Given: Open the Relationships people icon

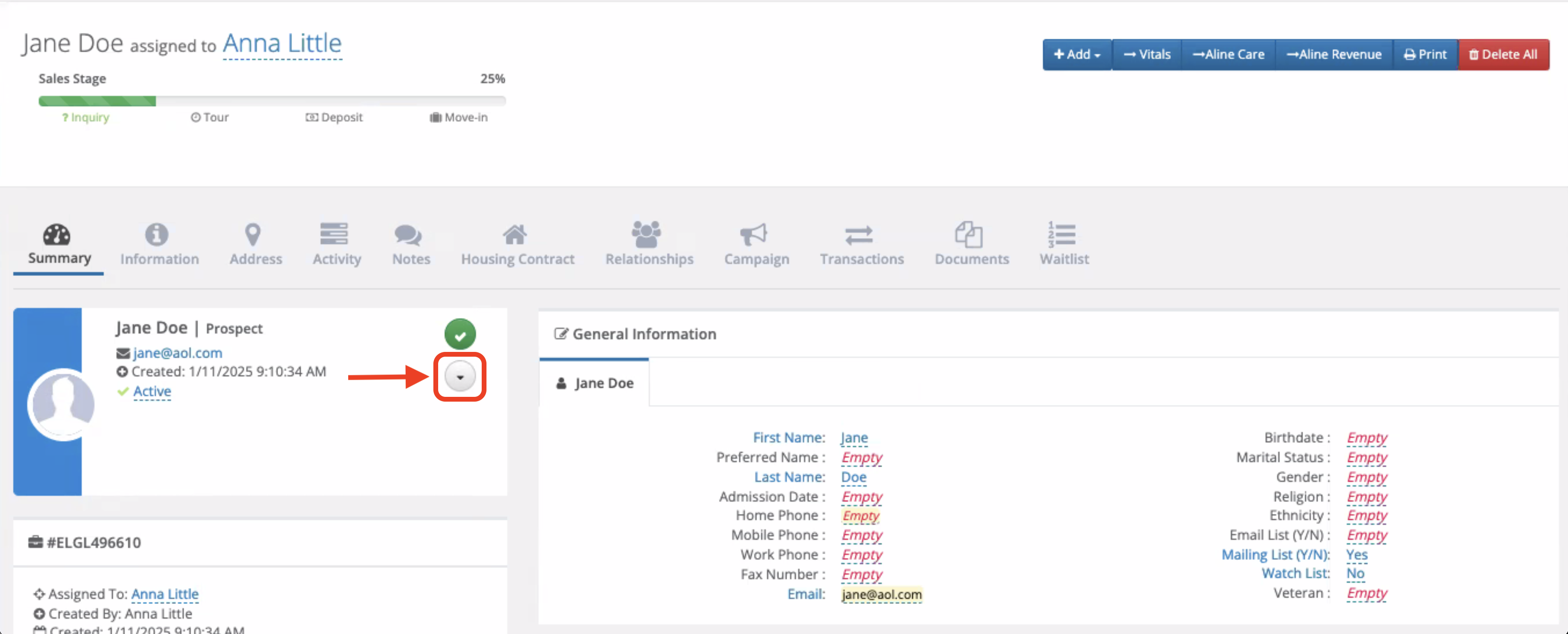Looking at the screenshot, I should 646,234.
